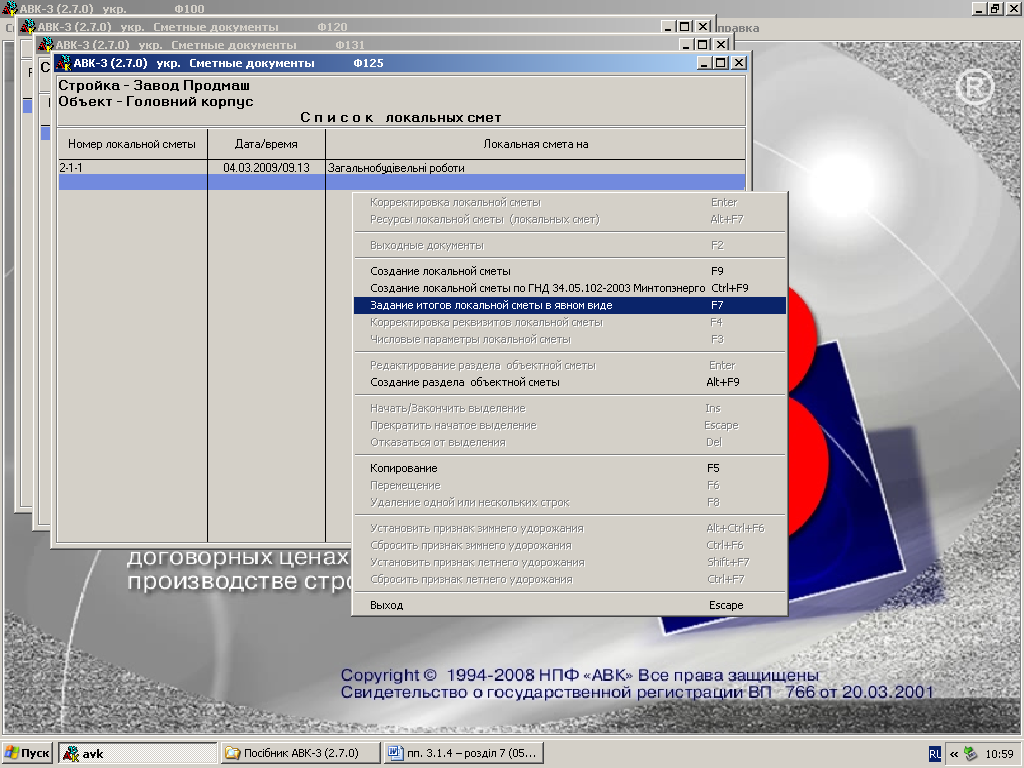This screenshot has width=1024, height=768.
Task: Choose 'Перемещение' menu entry
Action: click(569, 485)
